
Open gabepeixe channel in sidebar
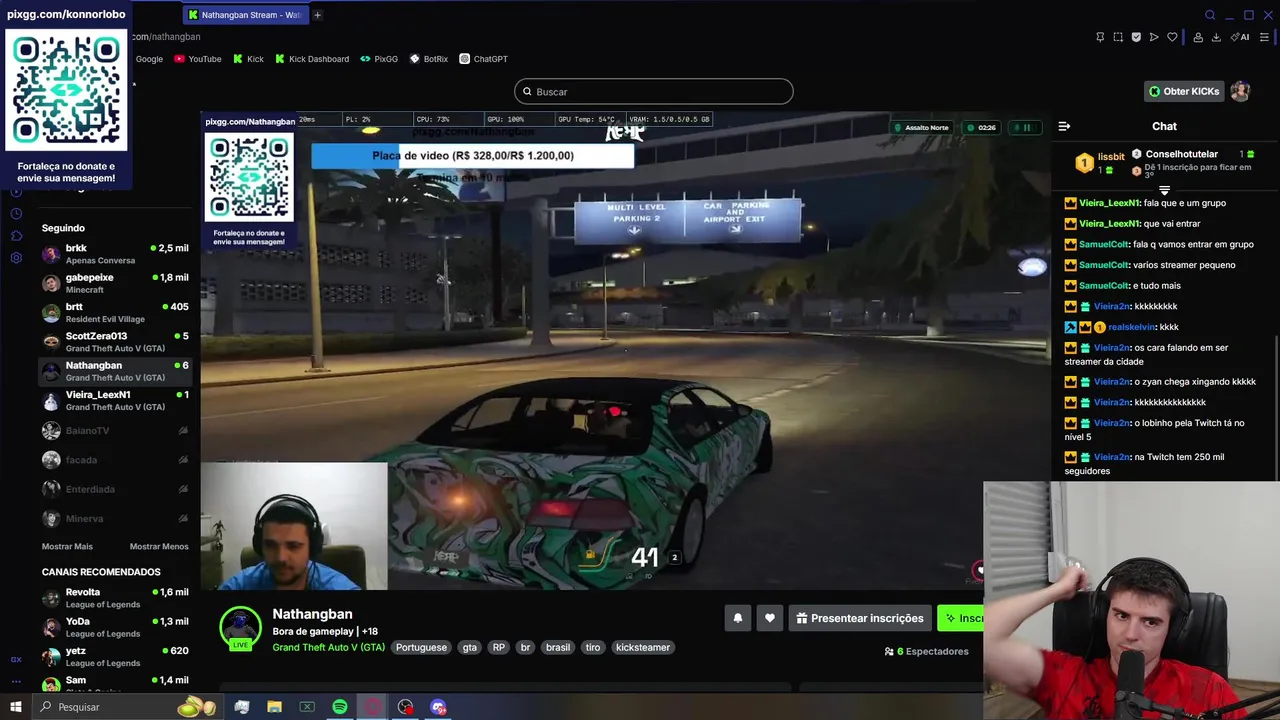click(115, 283)
